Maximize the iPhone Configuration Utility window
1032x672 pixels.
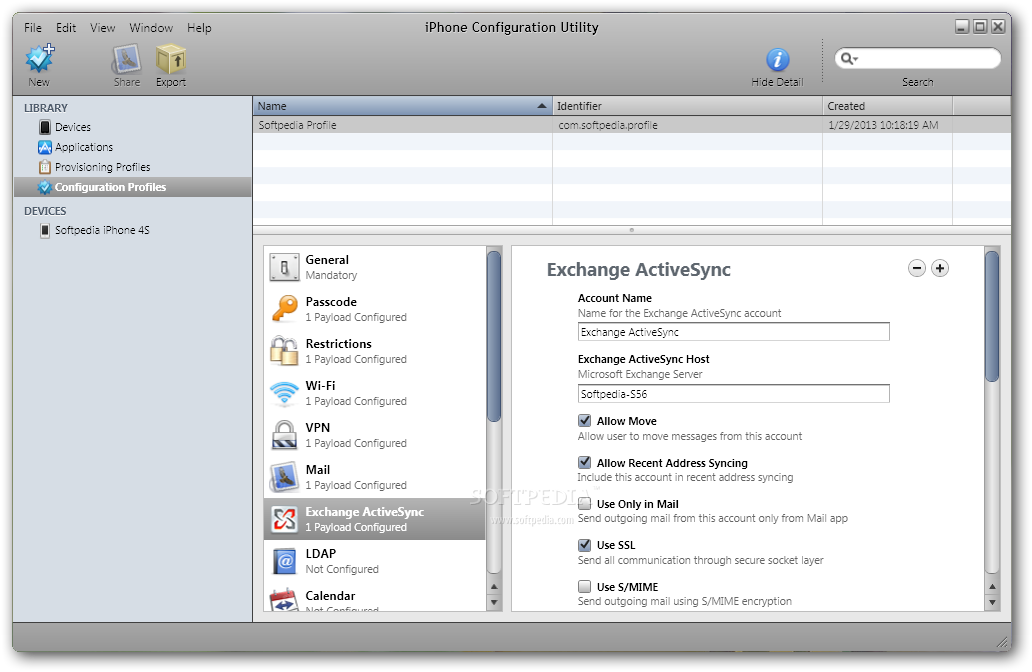980,27
